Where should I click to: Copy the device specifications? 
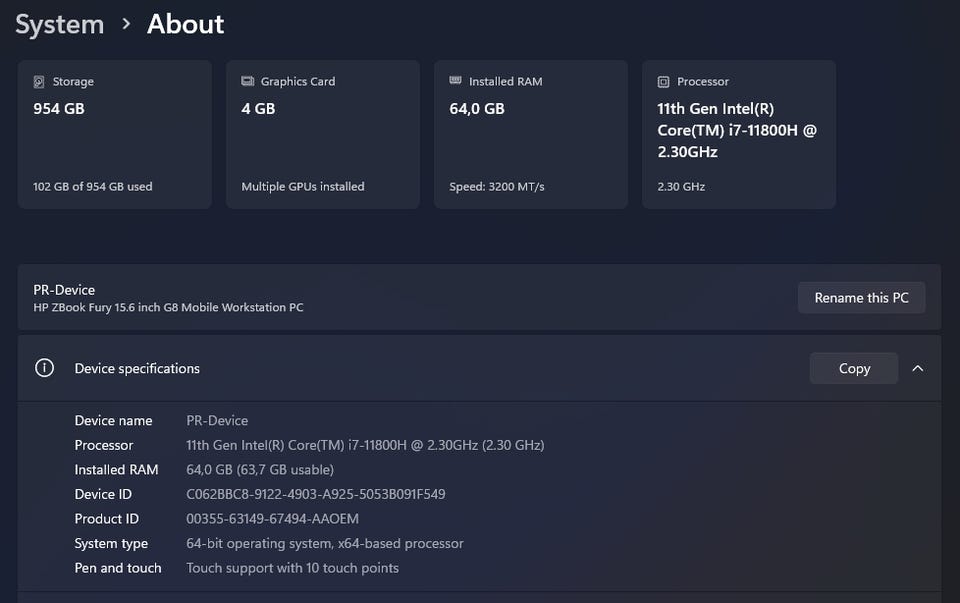tap(854, 369)
